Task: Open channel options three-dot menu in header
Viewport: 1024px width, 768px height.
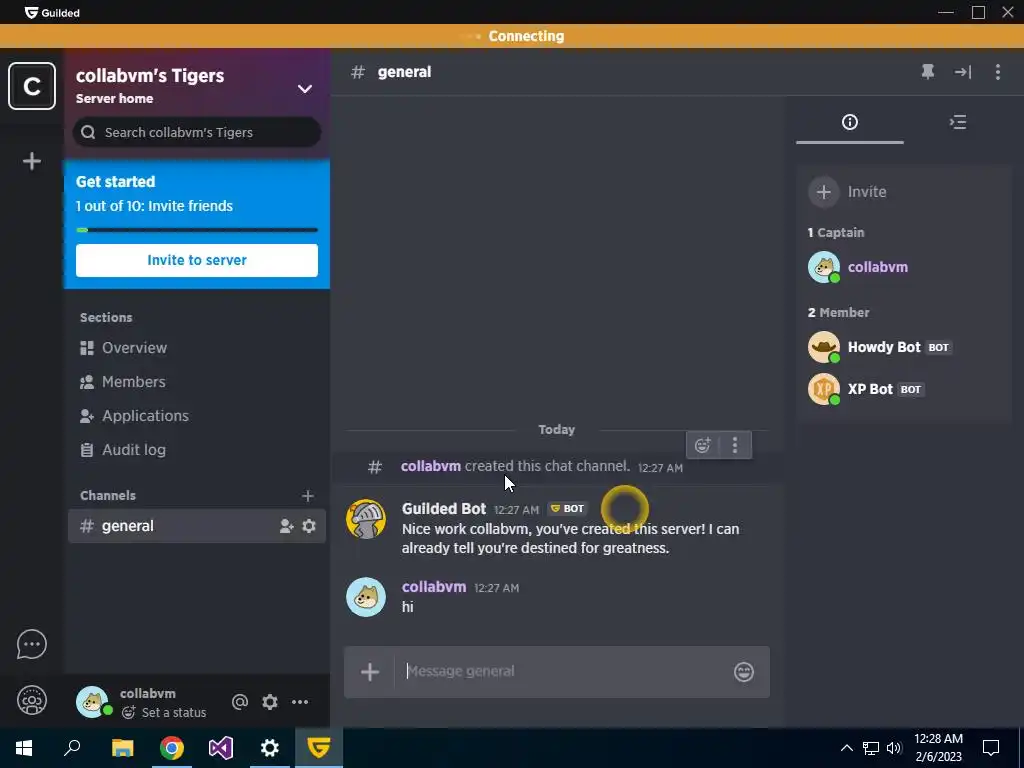Action: pyautogui.click(x=997, y=72)
